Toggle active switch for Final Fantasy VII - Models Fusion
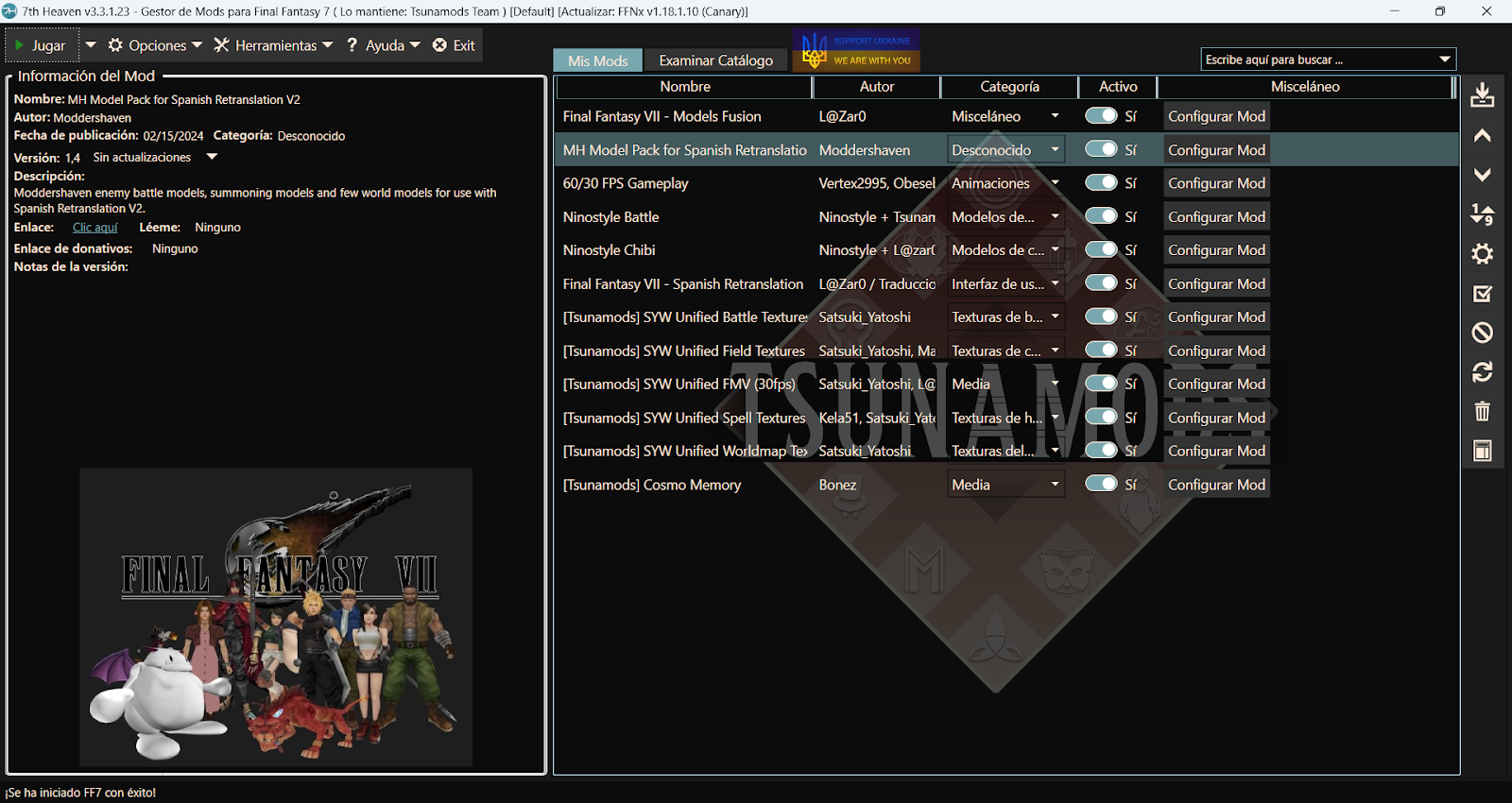 [x=1101, y=115]
